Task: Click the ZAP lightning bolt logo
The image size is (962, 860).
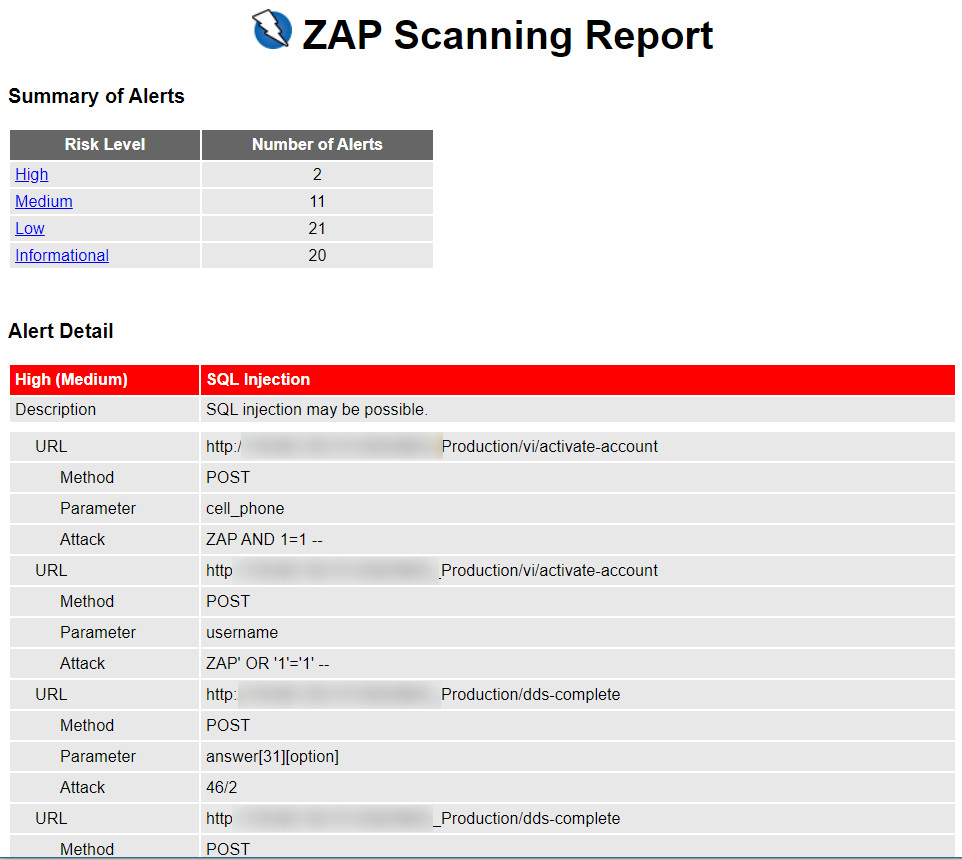Action: click(x=272, y=29)
